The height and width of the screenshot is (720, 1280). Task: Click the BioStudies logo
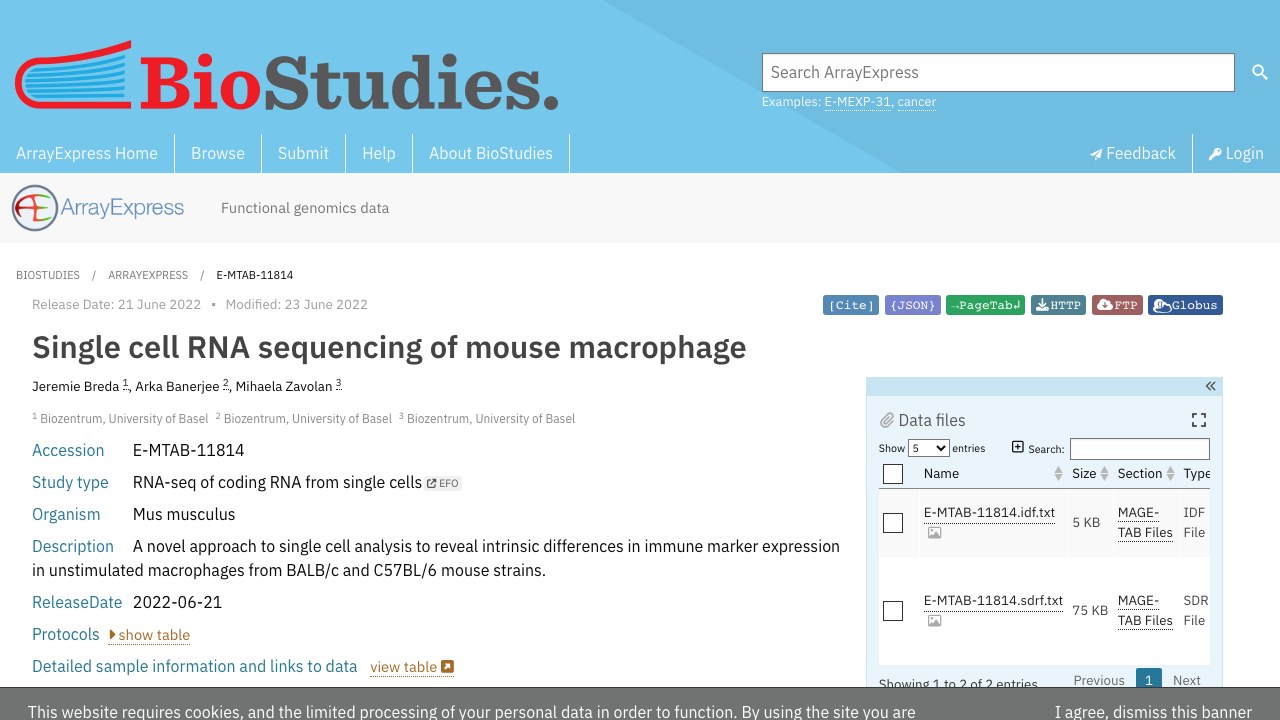286,76
